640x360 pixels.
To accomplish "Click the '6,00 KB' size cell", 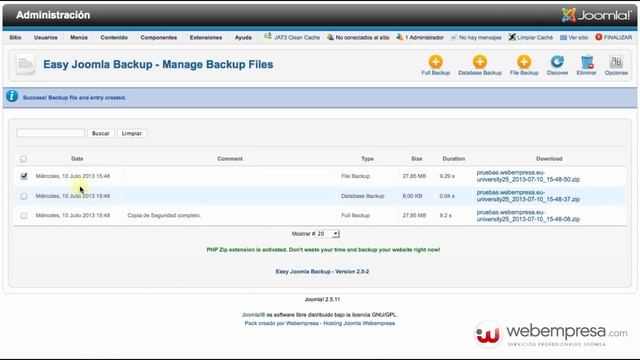I will pyautogui.click(x=412, y=196).
